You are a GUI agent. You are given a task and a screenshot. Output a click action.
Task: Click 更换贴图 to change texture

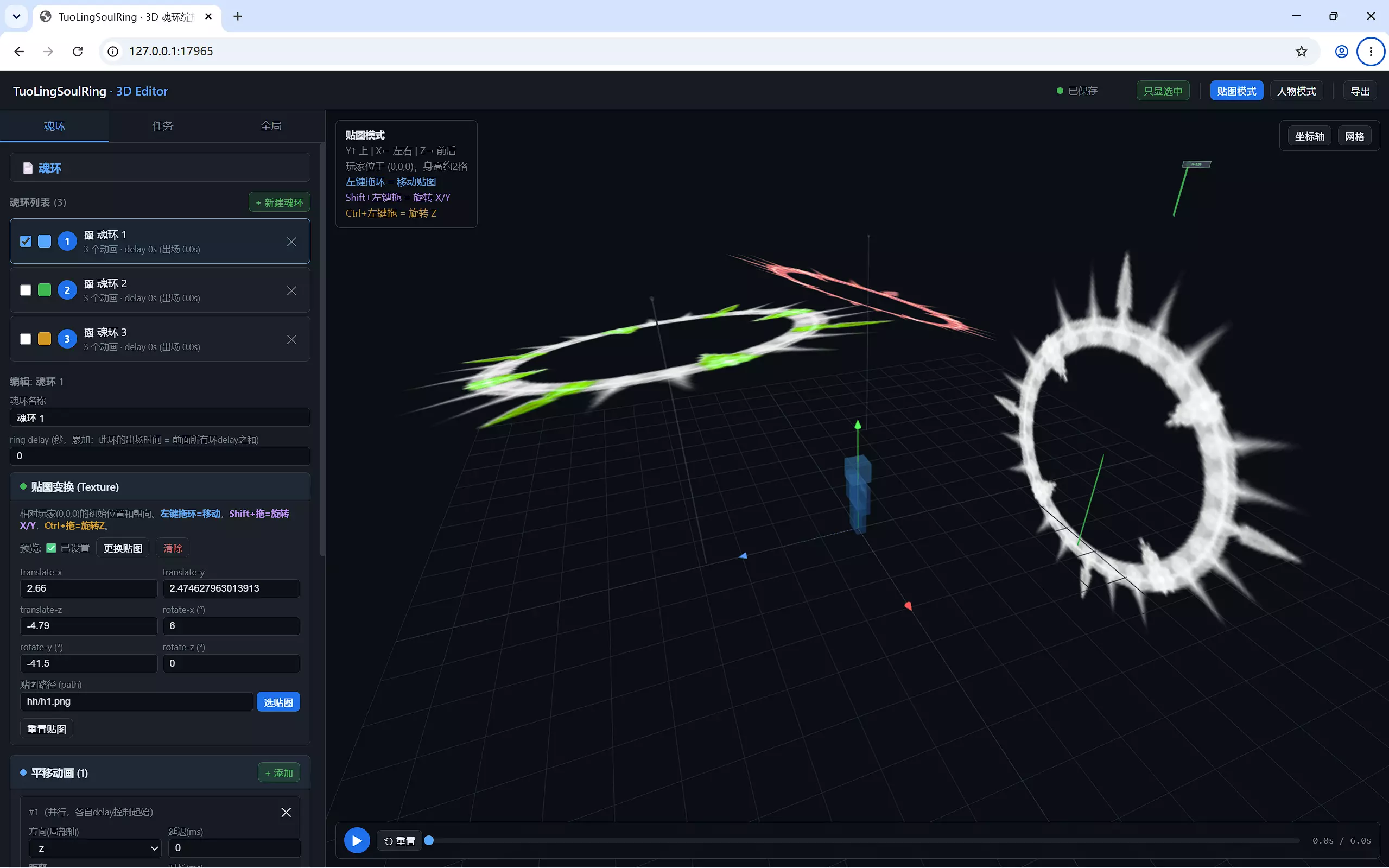pyautogui.click(x=123, y=548)
